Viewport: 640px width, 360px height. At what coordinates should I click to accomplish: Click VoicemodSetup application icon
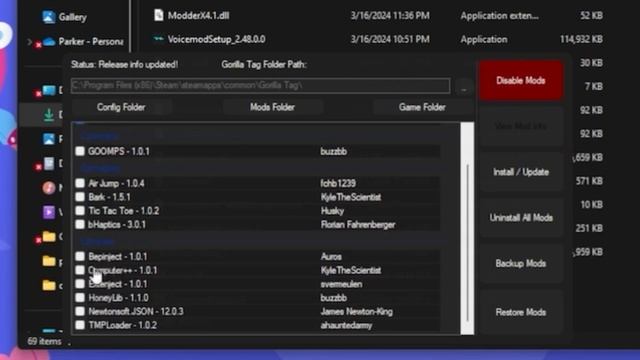point(158,39)
